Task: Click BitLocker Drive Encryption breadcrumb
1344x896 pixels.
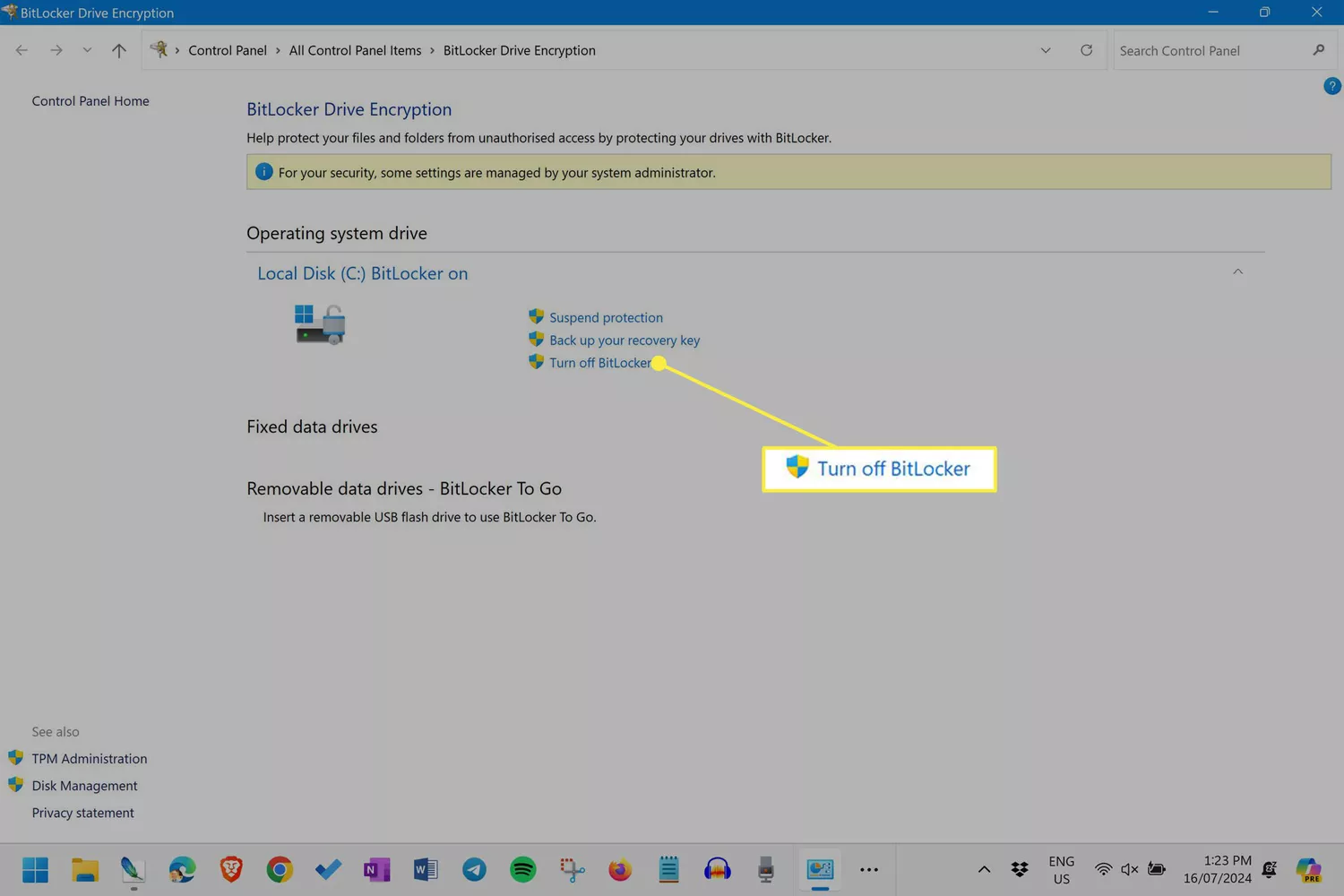Action: tap(519, 50)
